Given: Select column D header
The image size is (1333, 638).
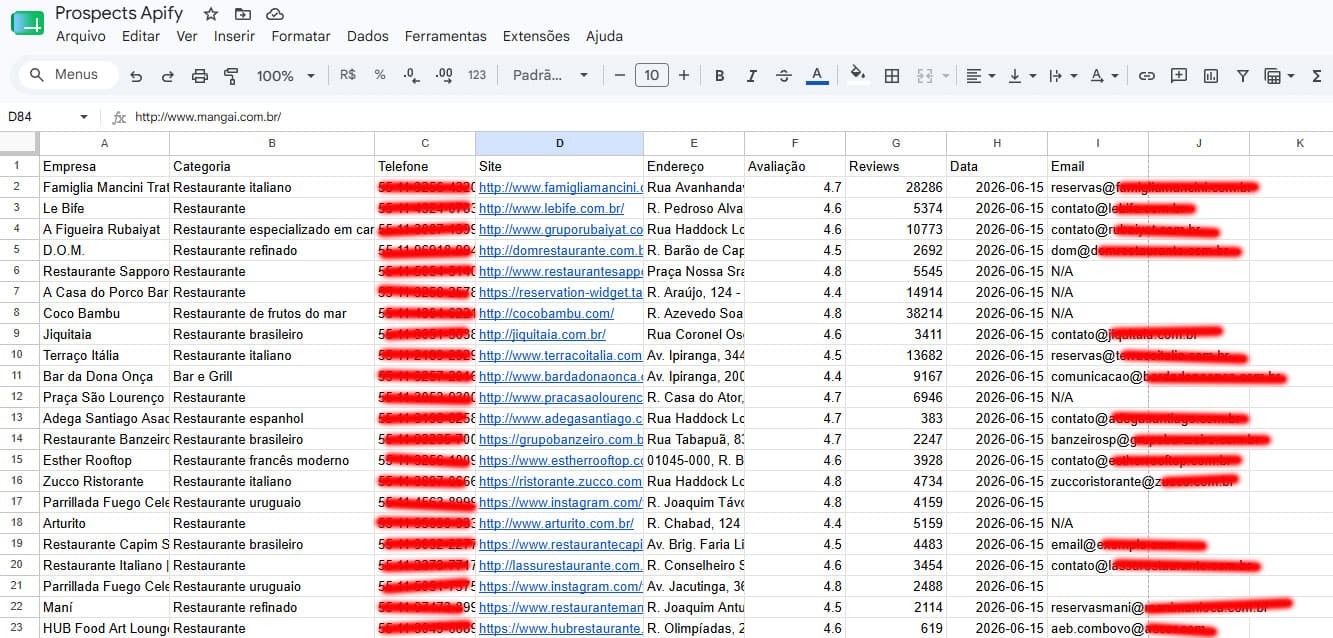Looking at the screenshot, I should [x=559, y=143].
